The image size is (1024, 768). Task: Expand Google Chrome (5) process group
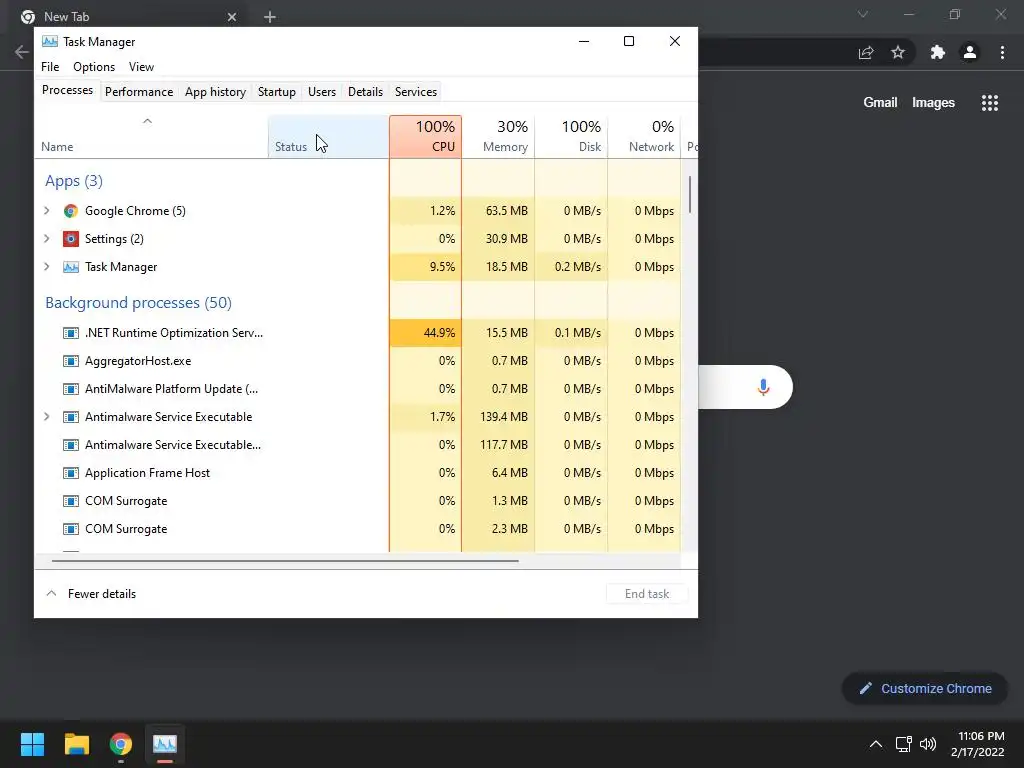click(x=46, y=211)
